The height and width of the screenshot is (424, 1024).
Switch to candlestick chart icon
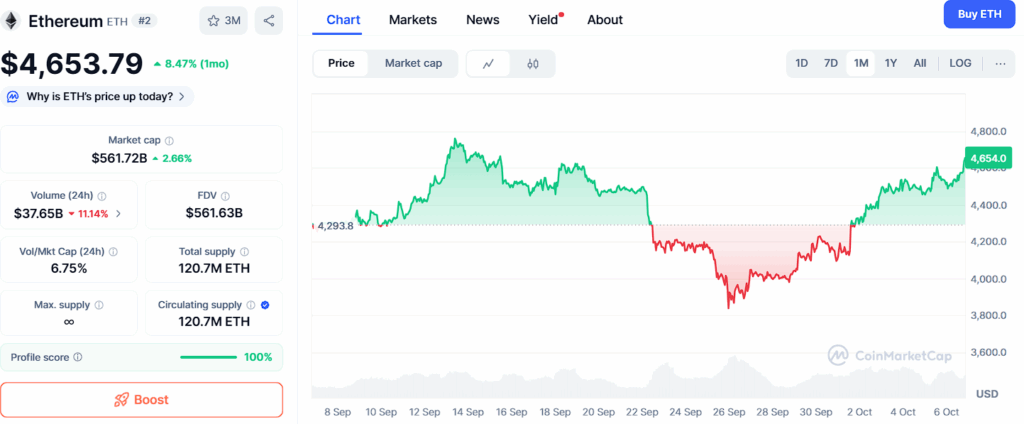pos(533,64)
